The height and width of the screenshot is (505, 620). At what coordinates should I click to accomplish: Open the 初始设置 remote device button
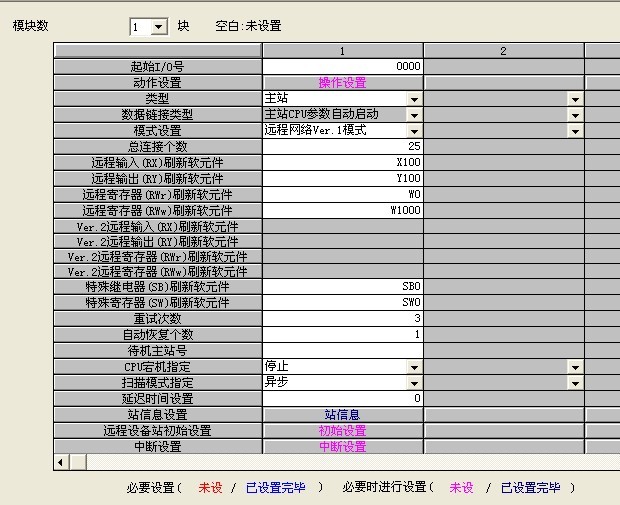342,430
